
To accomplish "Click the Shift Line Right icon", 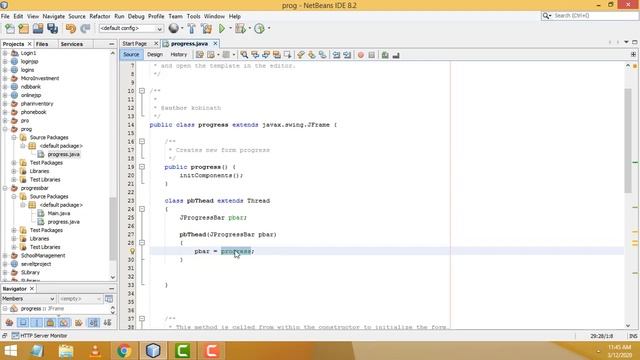I will pyautogui.click(x=347, y=55).
